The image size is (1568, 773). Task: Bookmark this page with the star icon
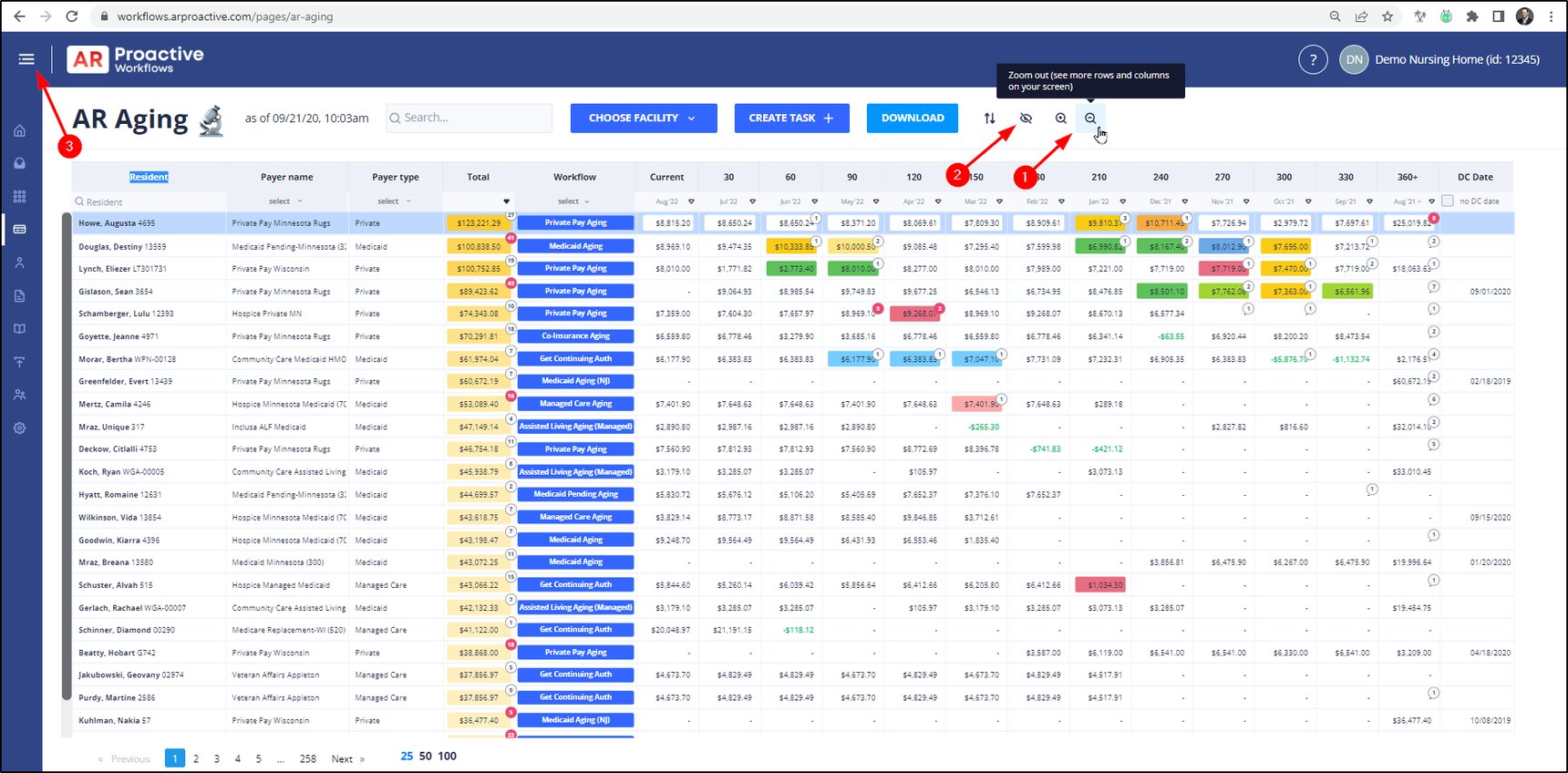coord(1387,16)
